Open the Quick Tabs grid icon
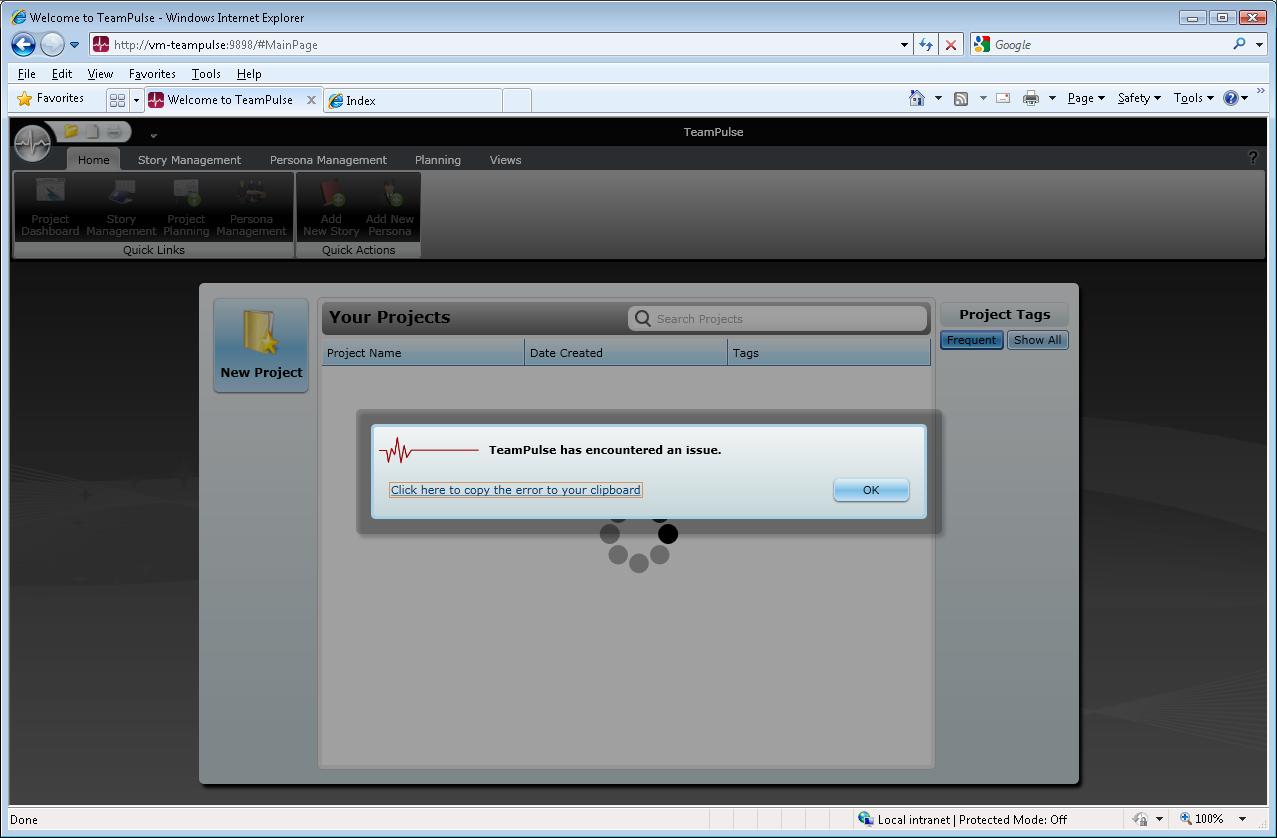Image resolution: width=1277 pixels, height=838 pixels. tap(117, 100)
